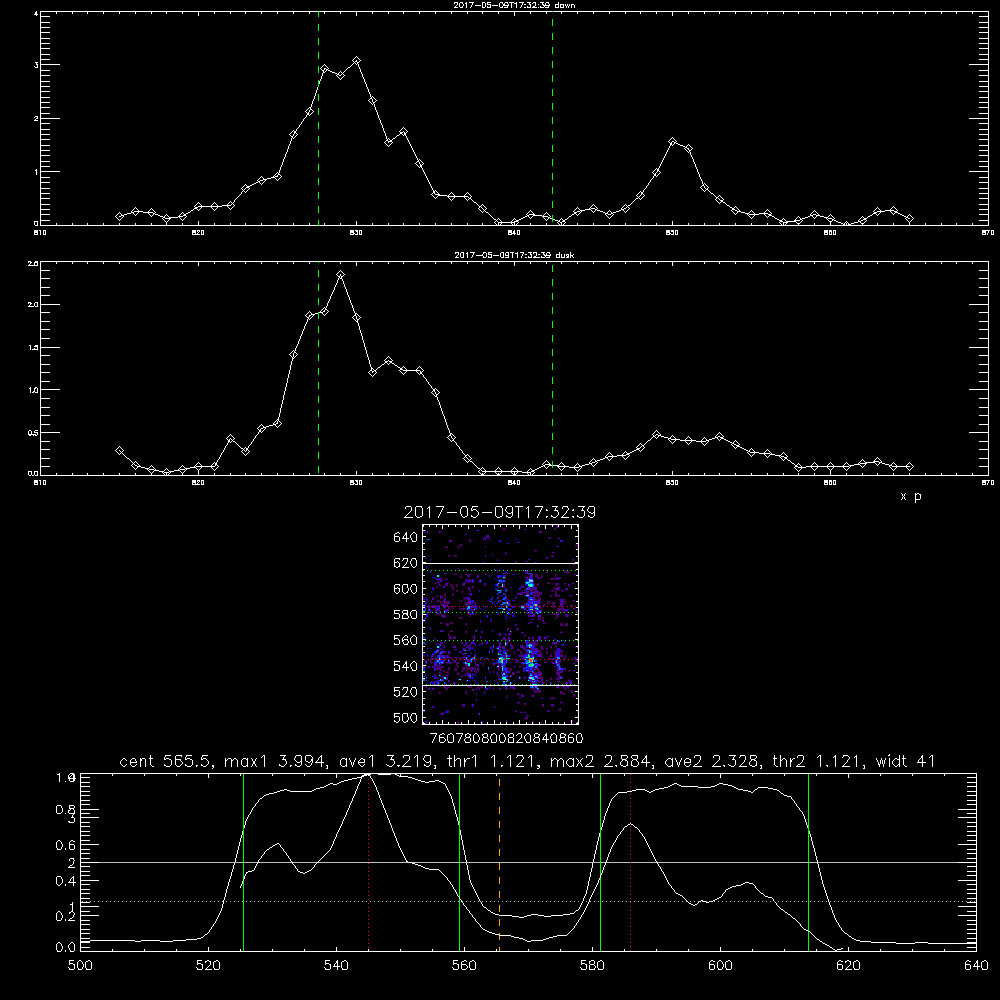Click the 'x p' axis label
The width and height of the screenshot is (1000, 1000).
[911, 496]
